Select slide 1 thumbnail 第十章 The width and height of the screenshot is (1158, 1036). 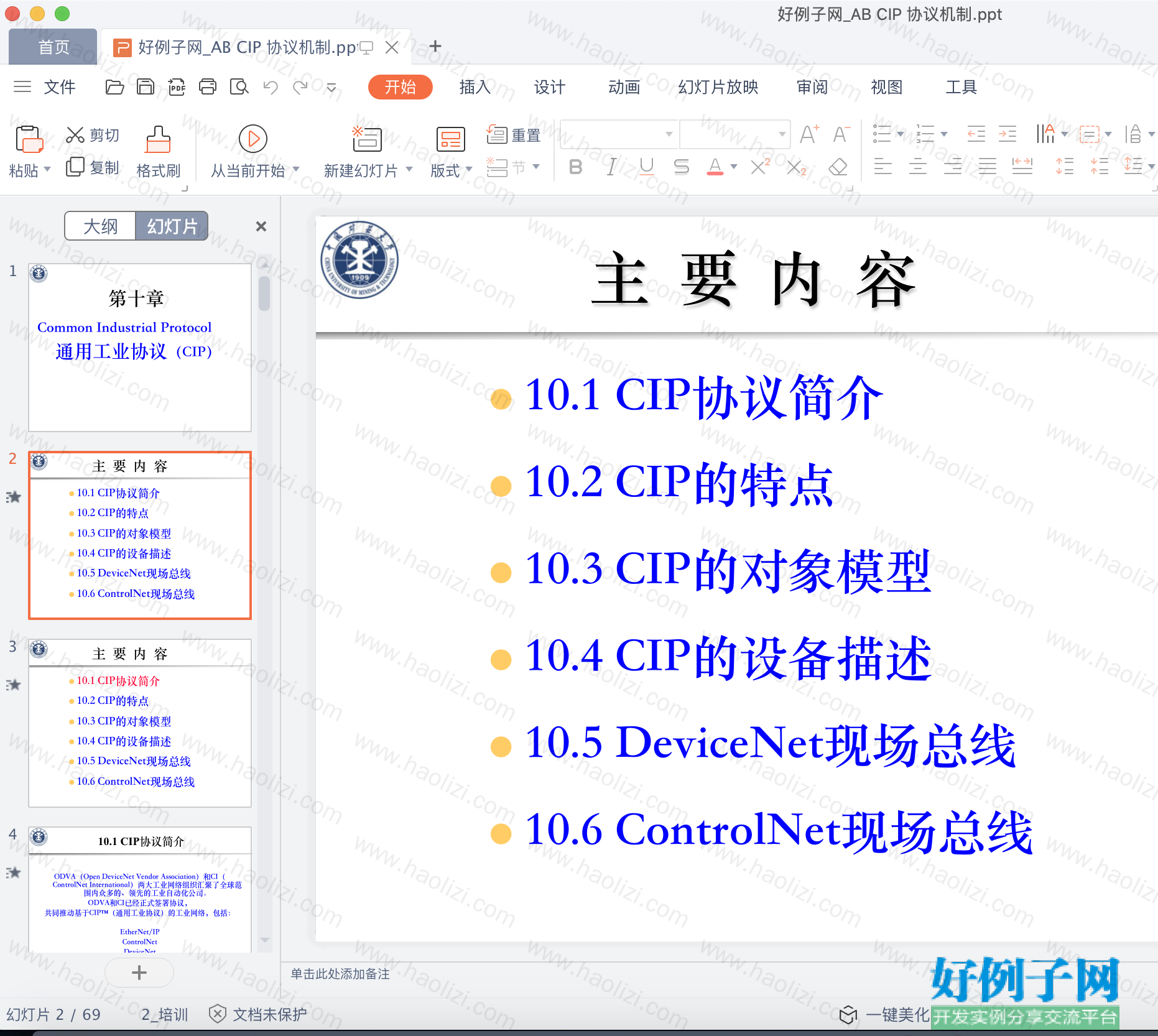point(140,348)
